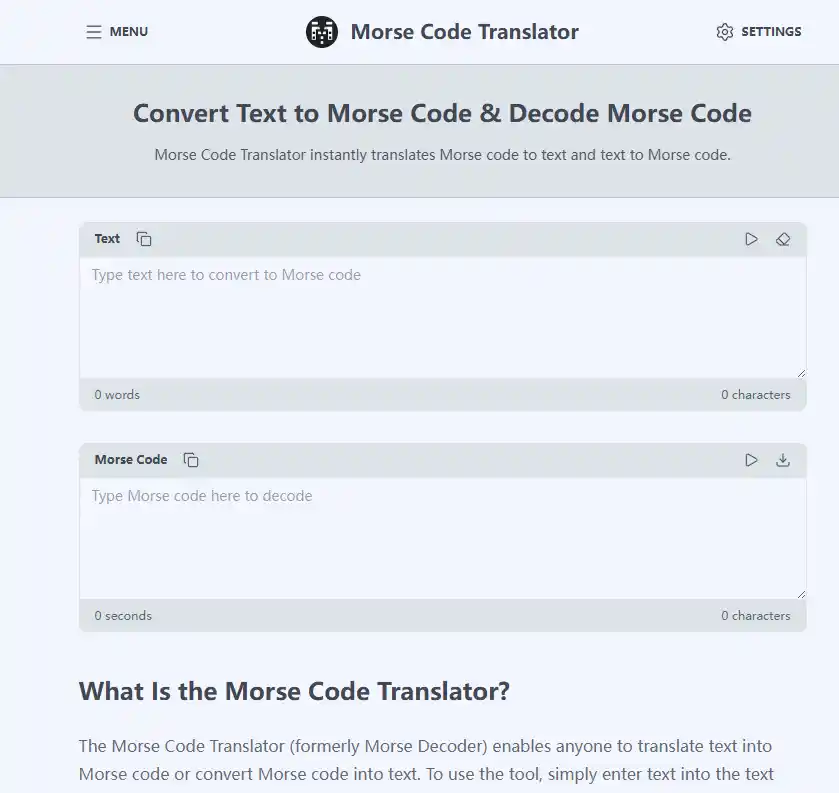Image resolution: width=839 pixels, height=793 pixels.
Task: Click the SETTINGS label
Action: click(x=771, y=31)
